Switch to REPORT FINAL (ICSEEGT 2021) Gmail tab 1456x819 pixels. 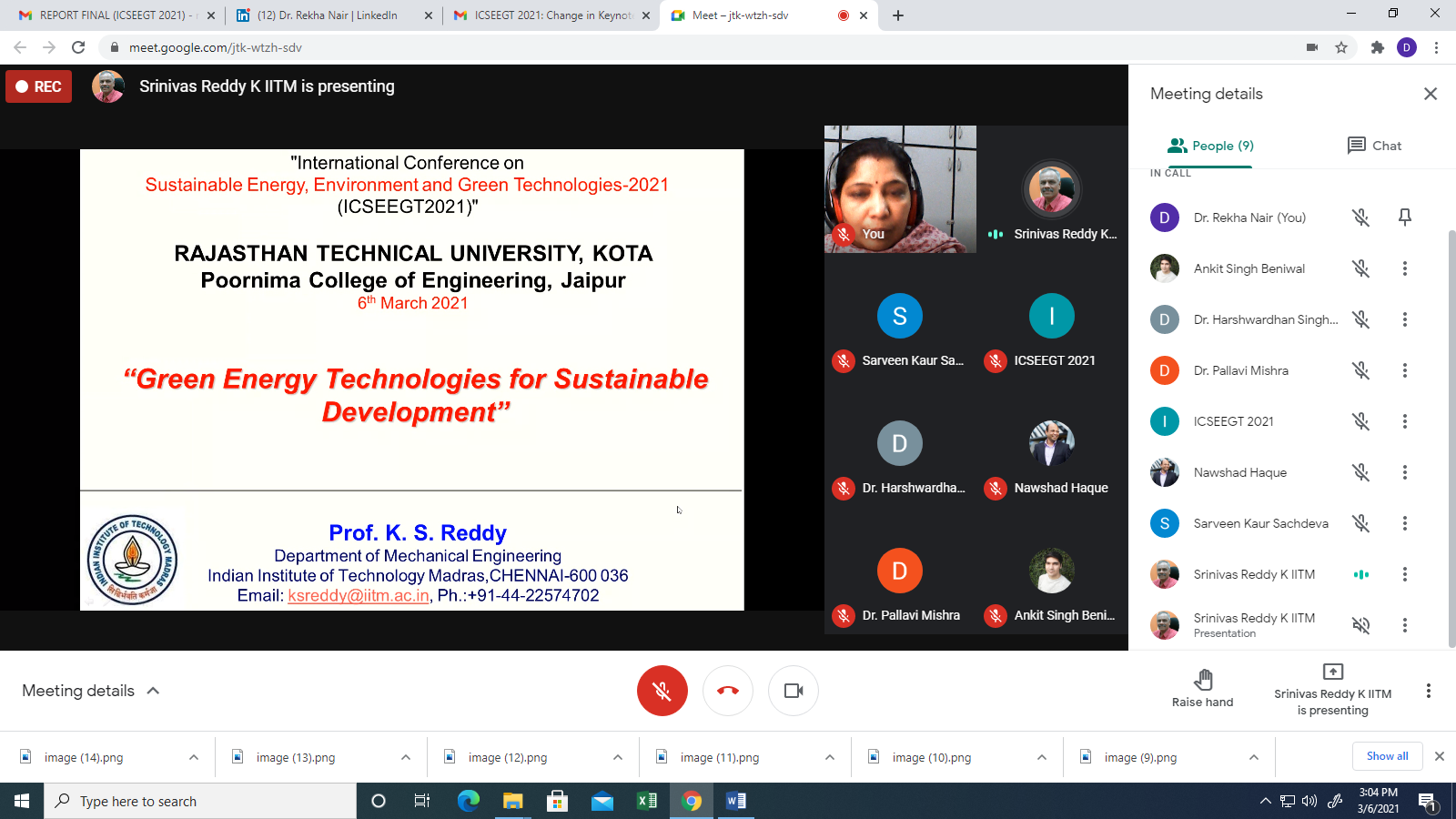pos(116,15)
